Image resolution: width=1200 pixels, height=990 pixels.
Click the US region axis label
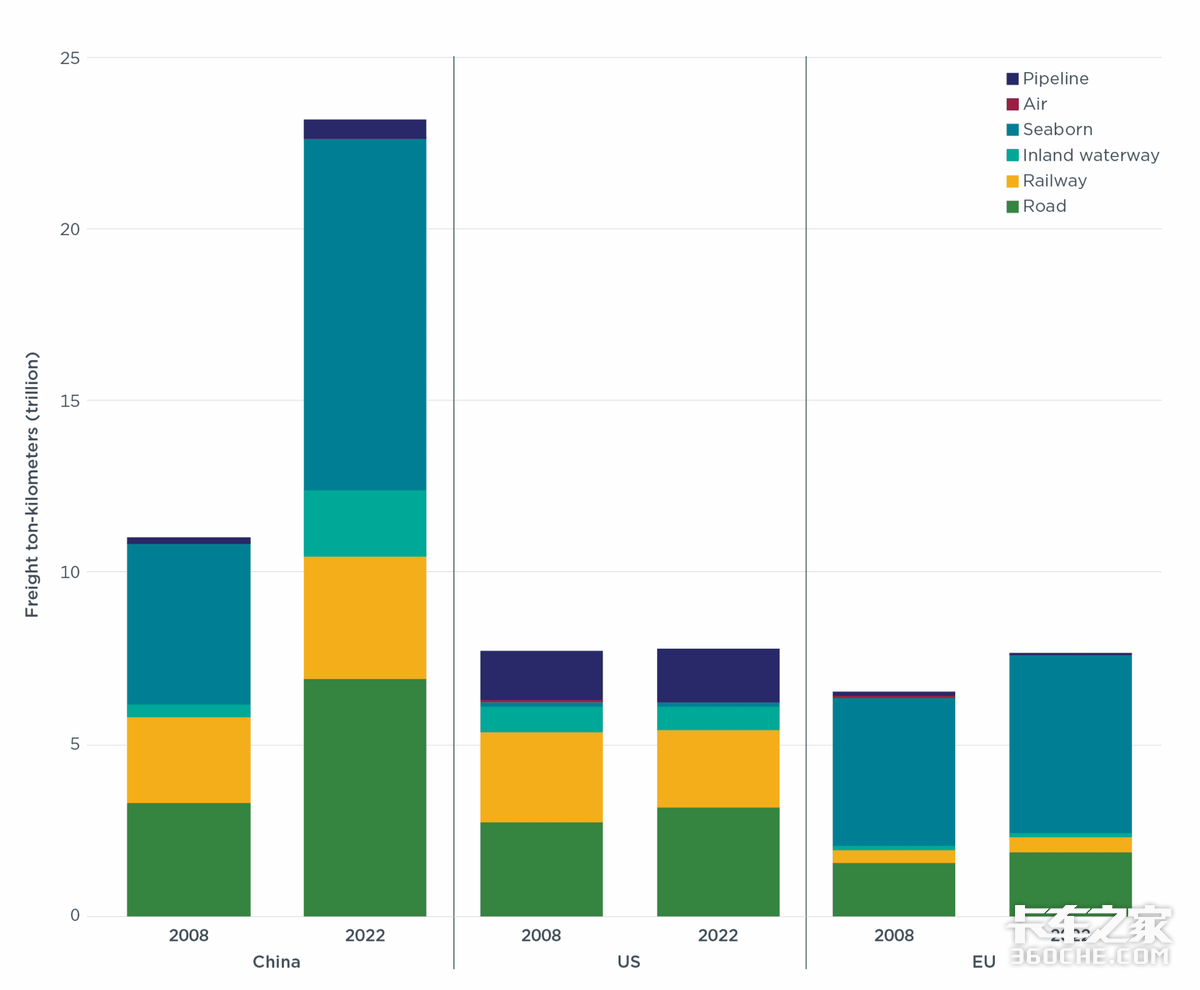pyautogui.click(x=629, y=962)
